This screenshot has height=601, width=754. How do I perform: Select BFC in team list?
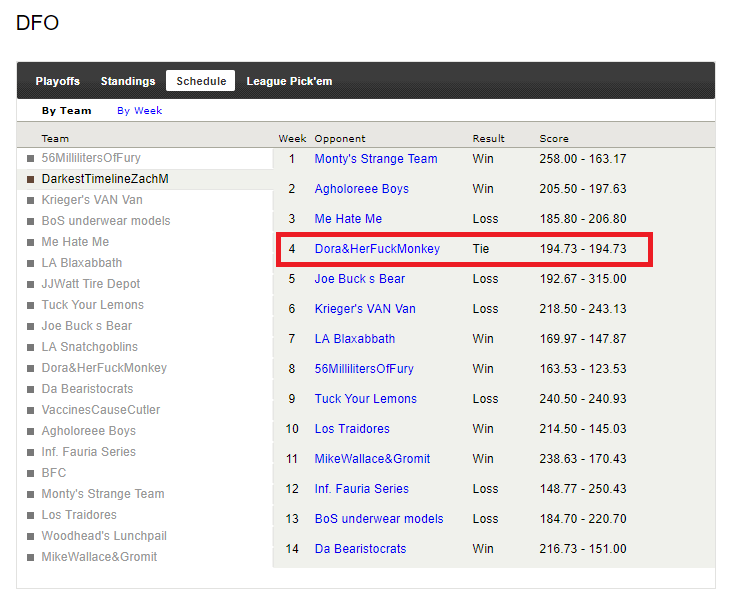click(x=53, y=473)
